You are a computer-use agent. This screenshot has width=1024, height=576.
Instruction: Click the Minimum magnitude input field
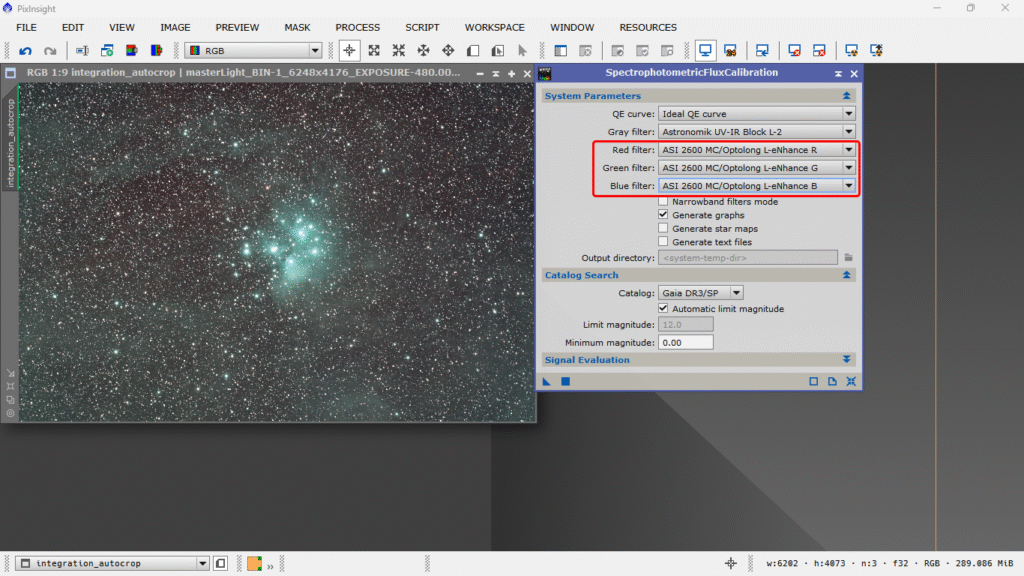point(686,342)
